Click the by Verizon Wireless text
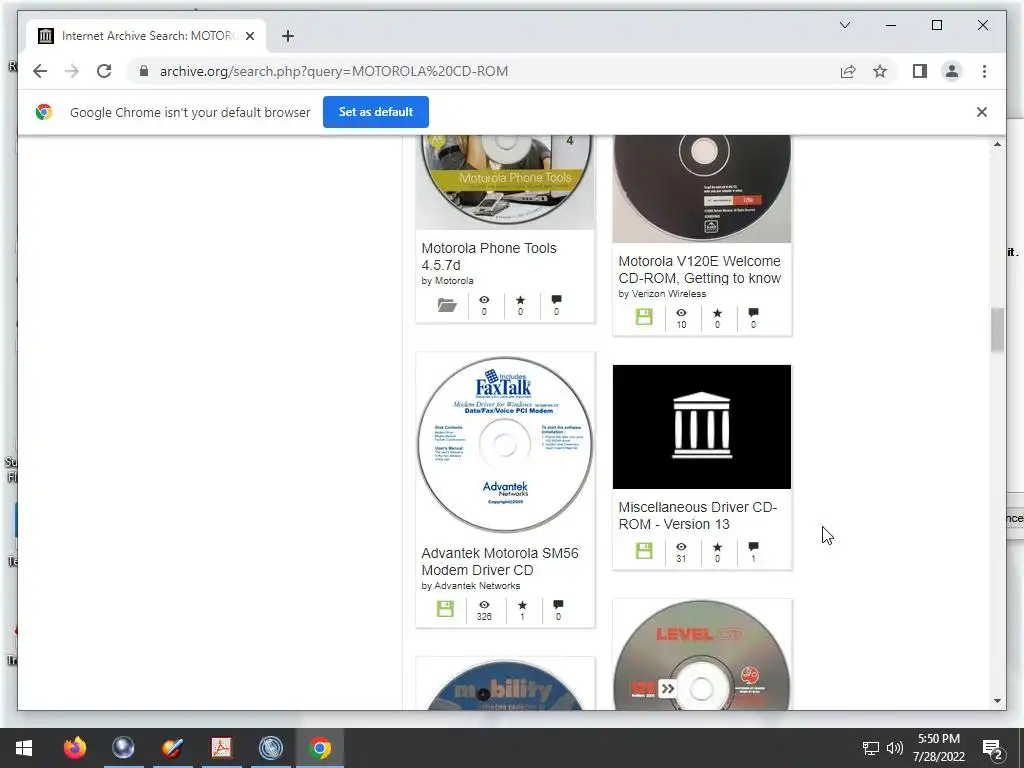 [x=662, y=294]
